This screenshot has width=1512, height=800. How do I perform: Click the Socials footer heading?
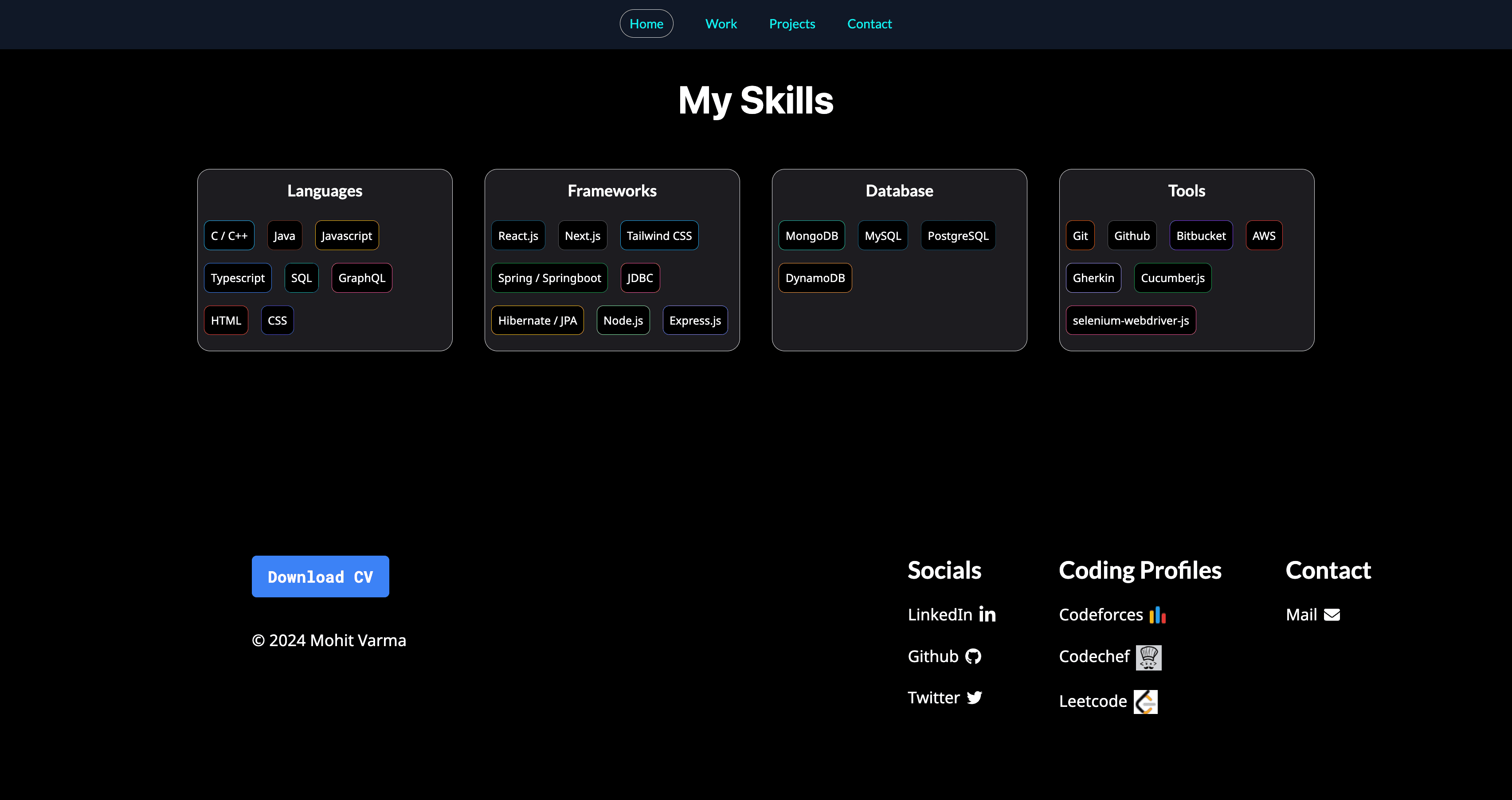pos(944,570)
